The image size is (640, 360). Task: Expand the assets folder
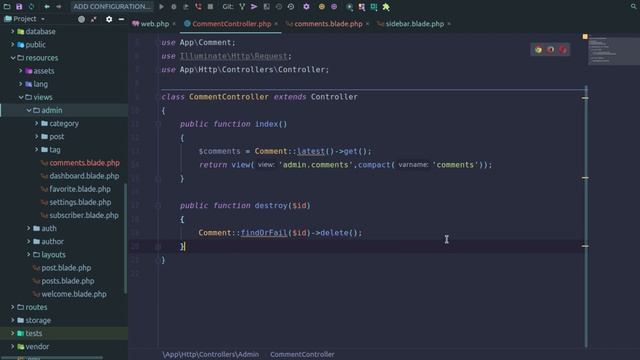point(21,71)
